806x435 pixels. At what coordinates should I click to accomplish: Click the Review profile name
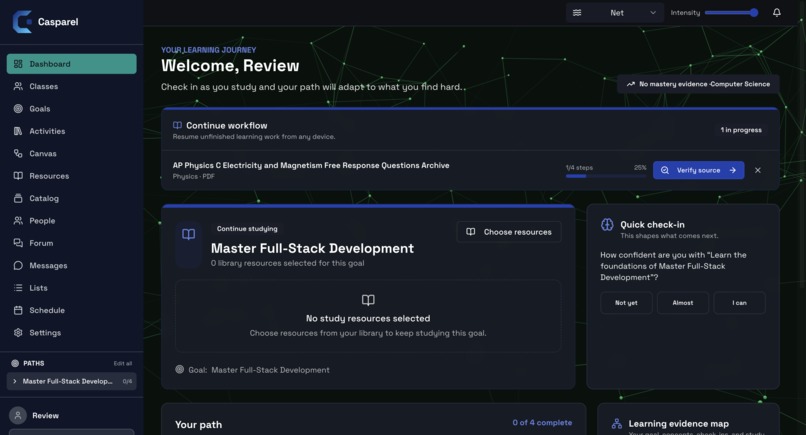[45, 415]
